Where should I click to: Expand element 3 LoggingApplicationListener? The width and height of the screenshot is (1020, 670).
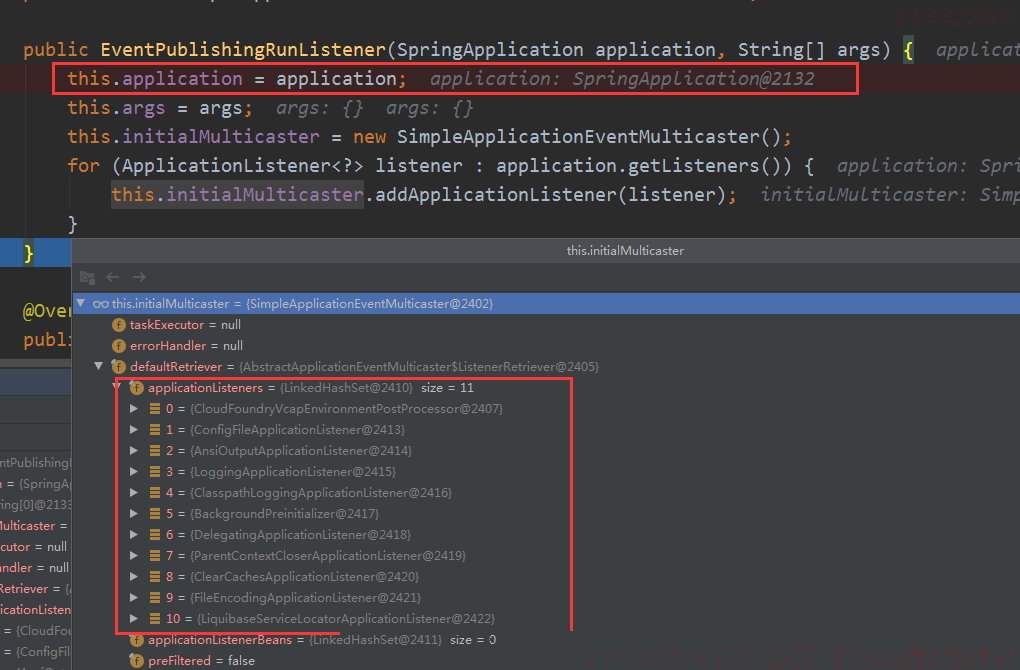pos(134,472)
